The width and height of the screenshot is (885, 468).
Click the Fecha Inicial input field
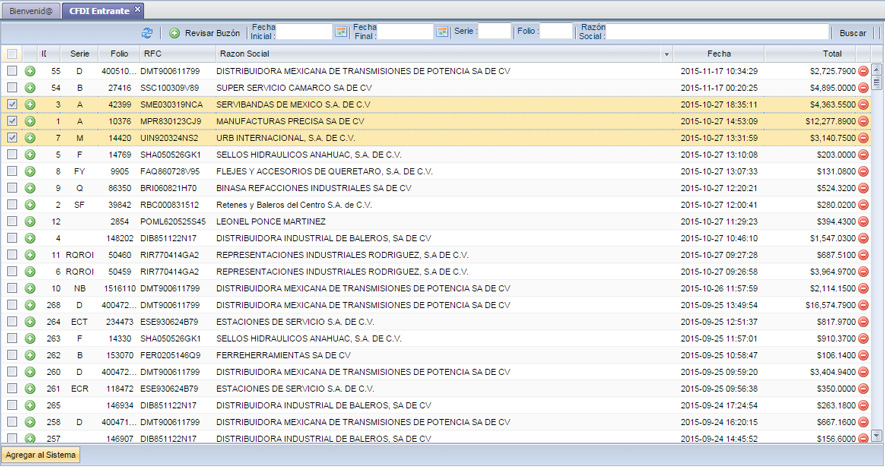click(304, 32)
